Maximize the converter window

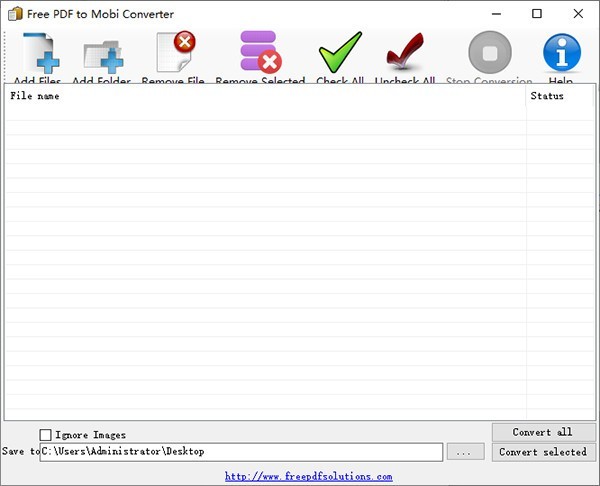pos(537,14)
